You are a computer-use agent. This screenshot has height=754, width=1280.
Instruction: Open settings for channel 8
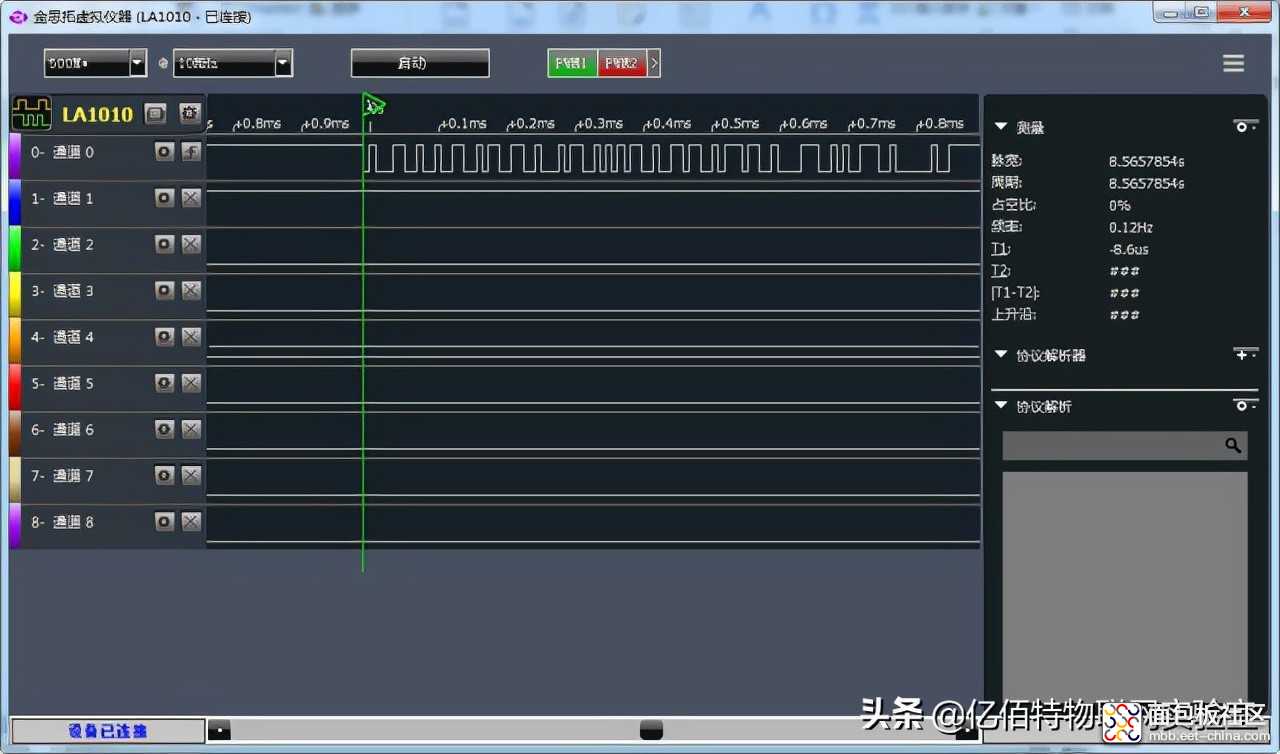(x=165, y=521)
